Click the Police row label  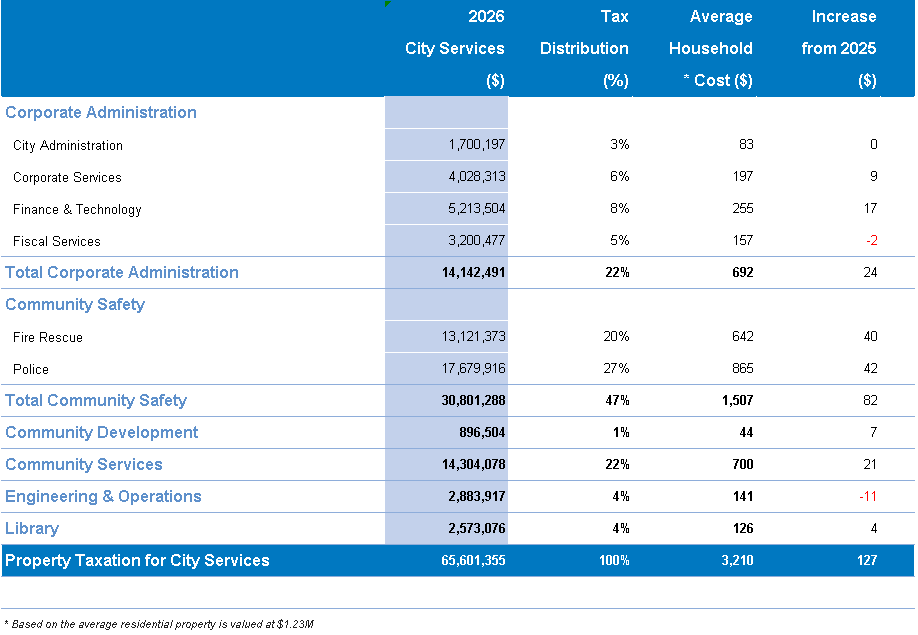[31, 370]
